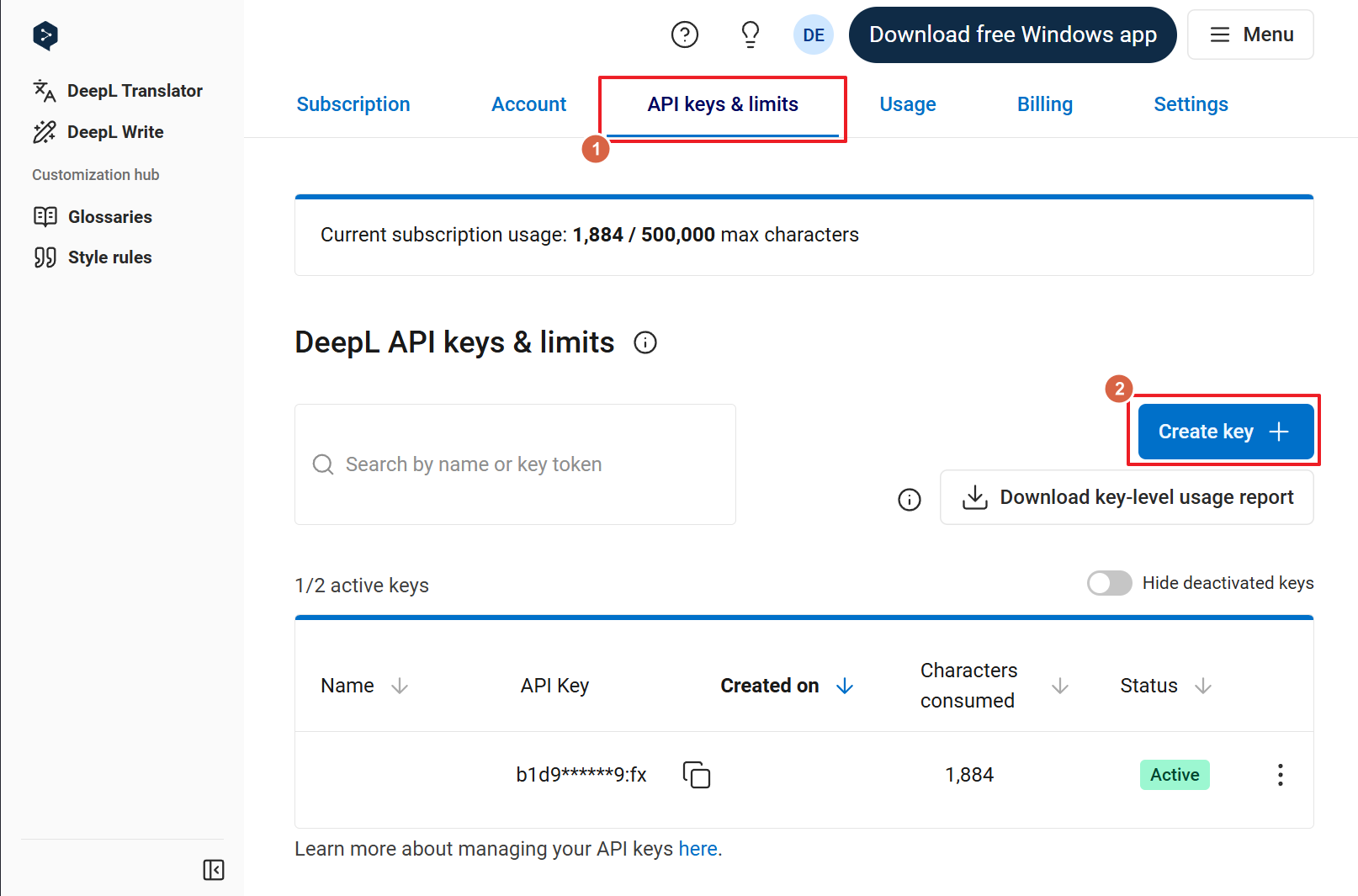Image resolution: width=1358 pixels, height=896 pixels.
Task: Switch to the Account tab
Action: point(528,104)
